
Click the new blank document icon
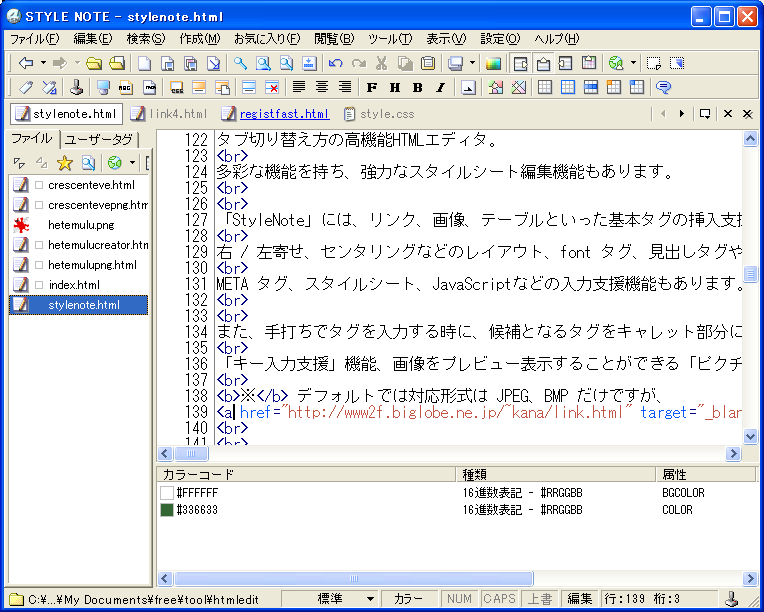tap(144, 63)
